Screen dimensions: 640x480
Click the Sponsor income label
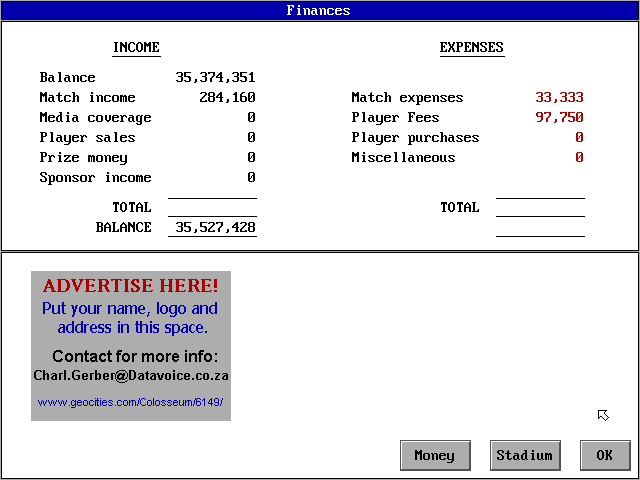pyautogui.click(x=95, y=178)
